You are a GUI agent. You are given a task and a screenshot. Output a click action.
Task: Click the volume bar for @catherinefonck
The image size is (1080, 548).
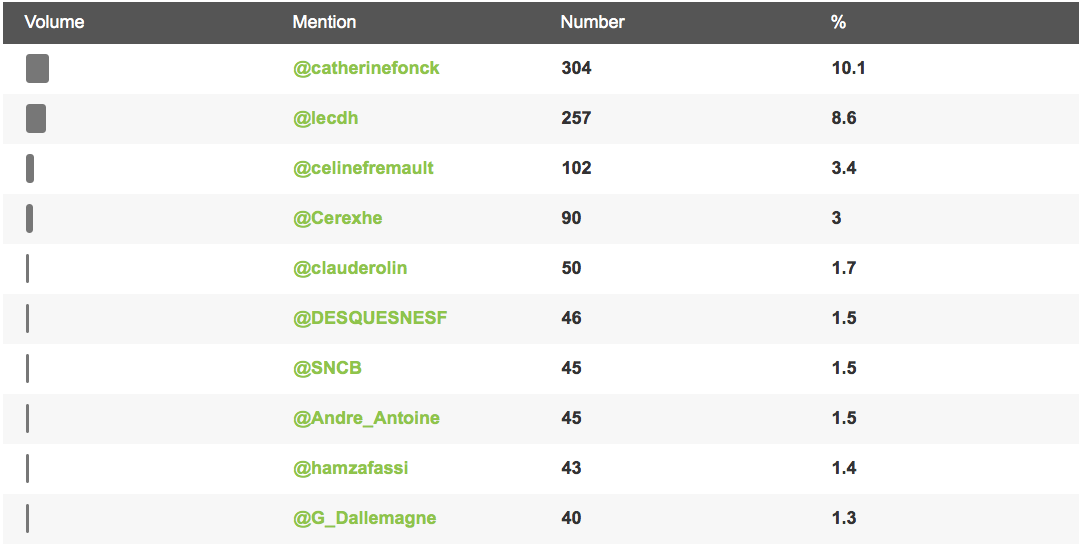(x=37, y=68)
